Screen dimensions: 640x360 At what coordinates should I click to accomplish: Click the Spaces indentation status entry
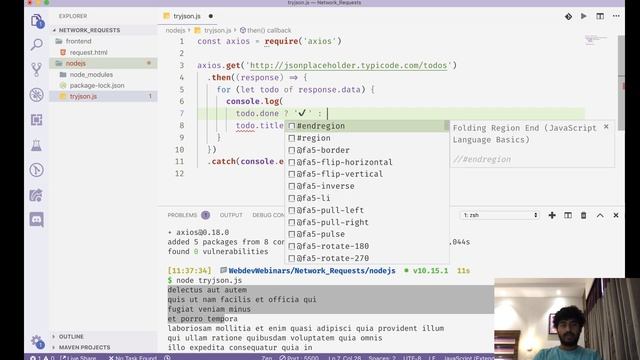click(x=382, y=358)
